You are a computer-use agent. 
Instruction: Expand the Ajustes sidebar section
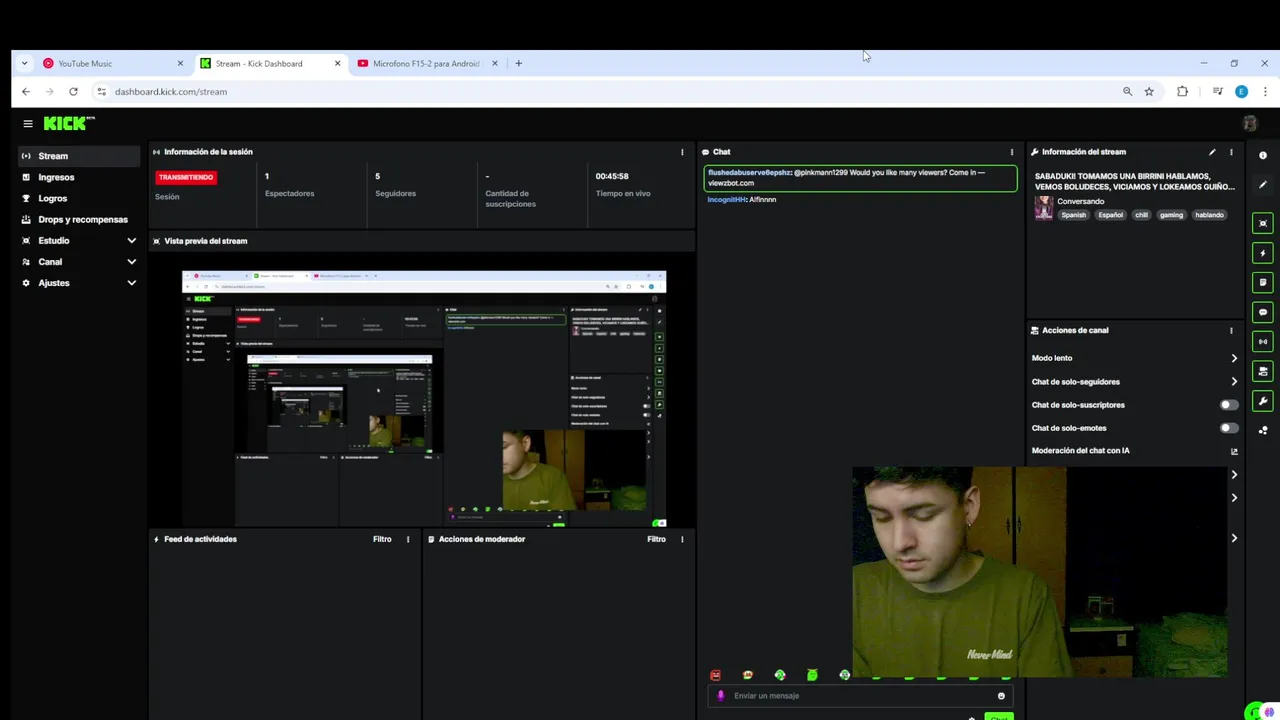[131, 283]
